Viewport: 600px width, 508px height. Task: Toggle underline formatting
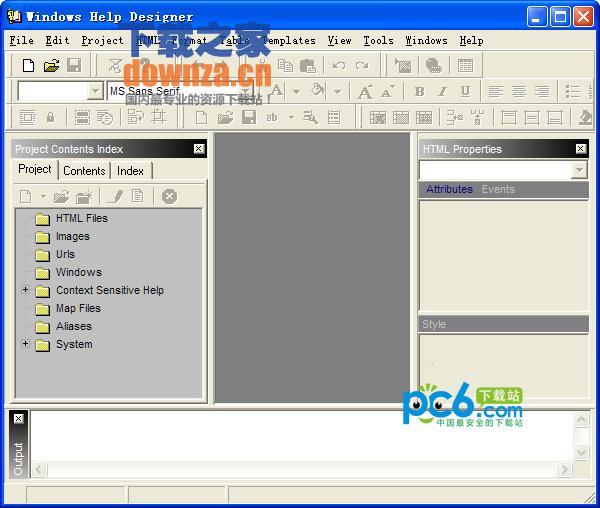point(465,91)
